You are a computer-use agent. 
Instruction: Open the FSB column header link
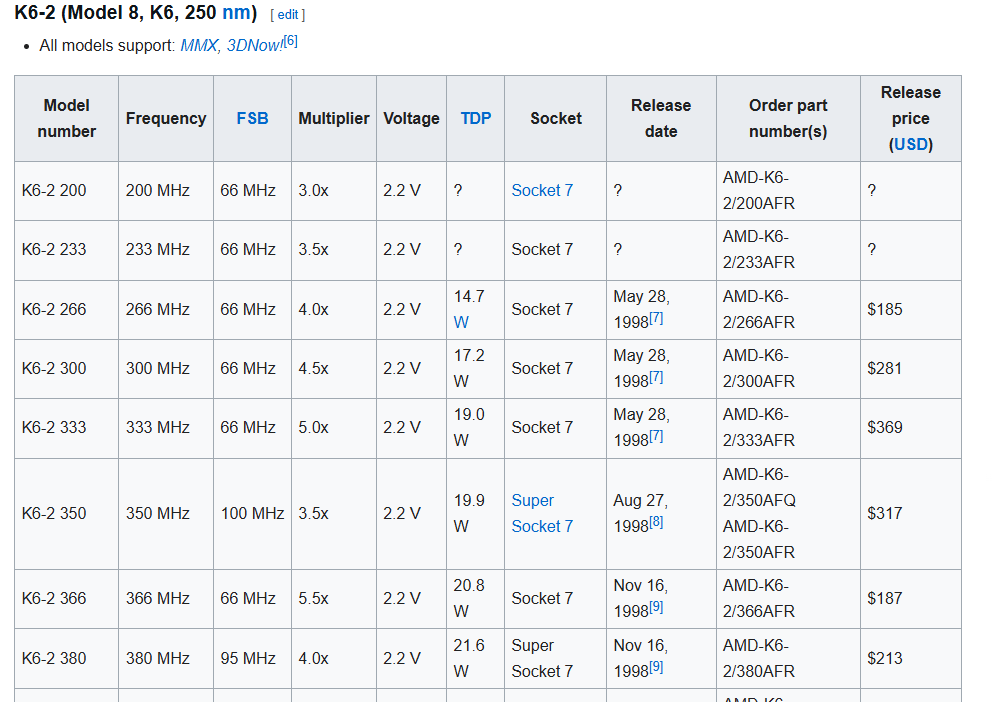pos(252,118)
